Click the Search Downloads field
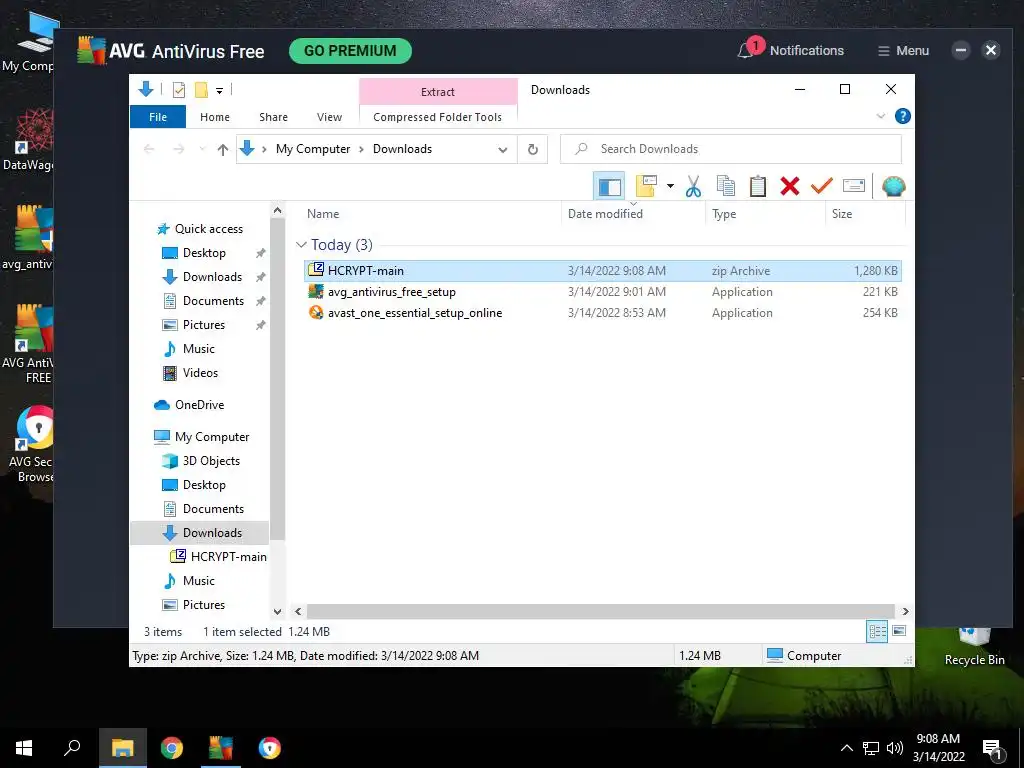The height and width of the screenshot is (768, 1024). tap(731, 149)
